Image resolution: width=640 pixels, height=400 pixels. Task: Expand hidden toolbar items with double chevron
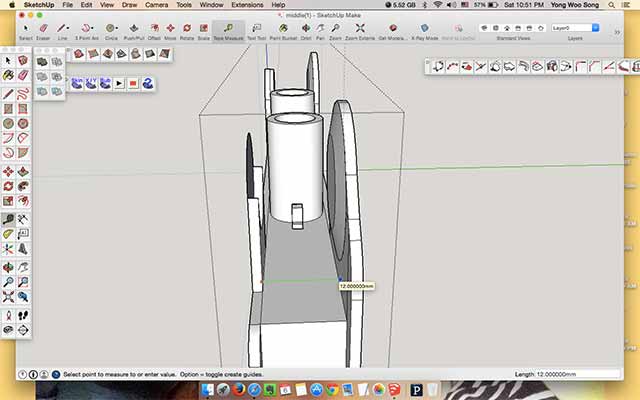coord(617,32)
